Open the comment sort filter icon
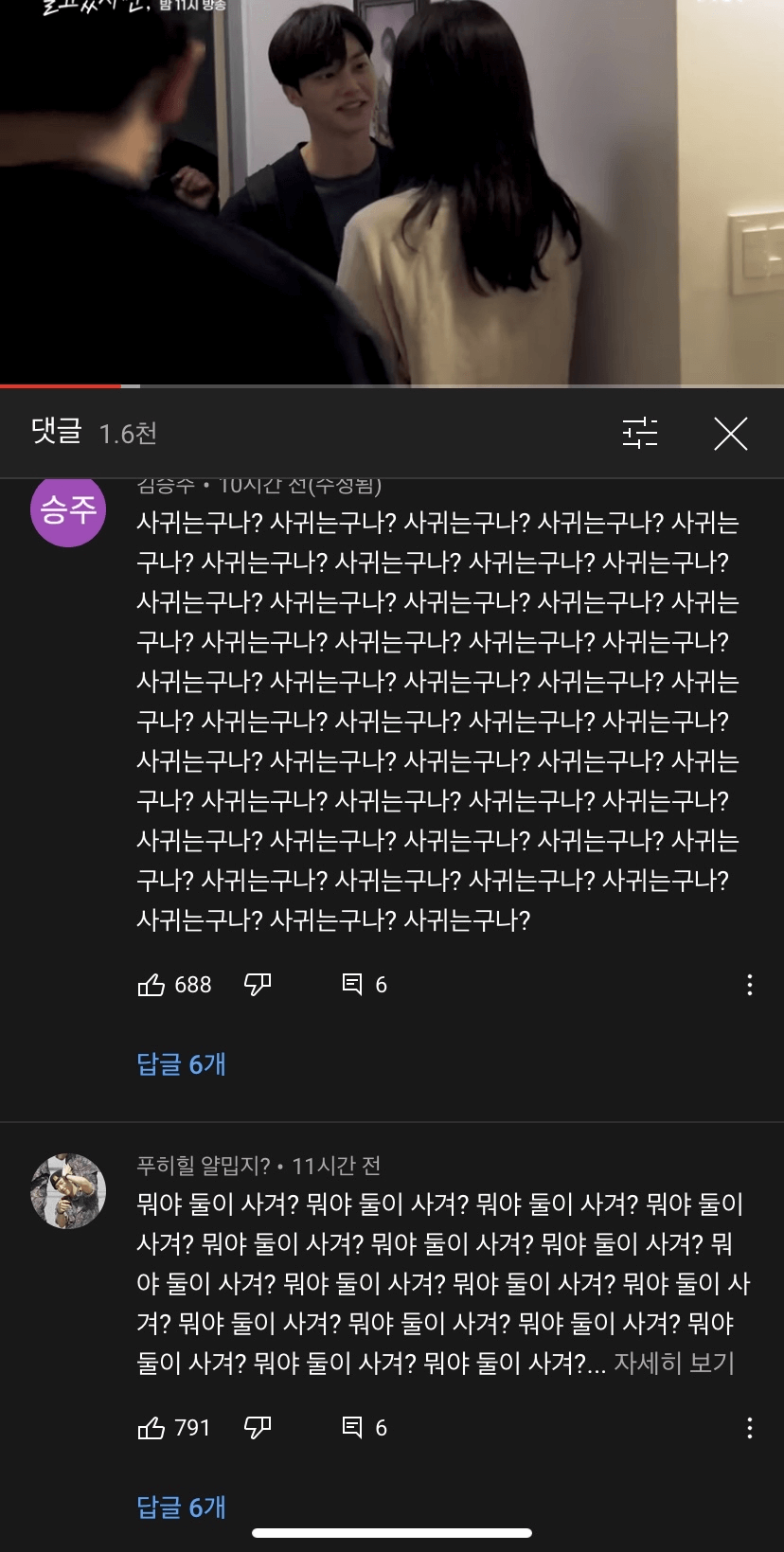The image size is (784, 1552). pos(640,433)
